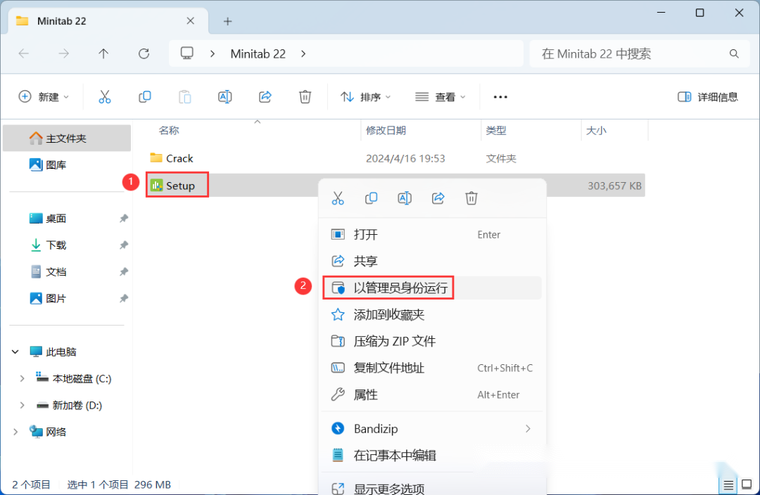
Task: Go forward with the right arrow
Action: (x=63, y=53)
